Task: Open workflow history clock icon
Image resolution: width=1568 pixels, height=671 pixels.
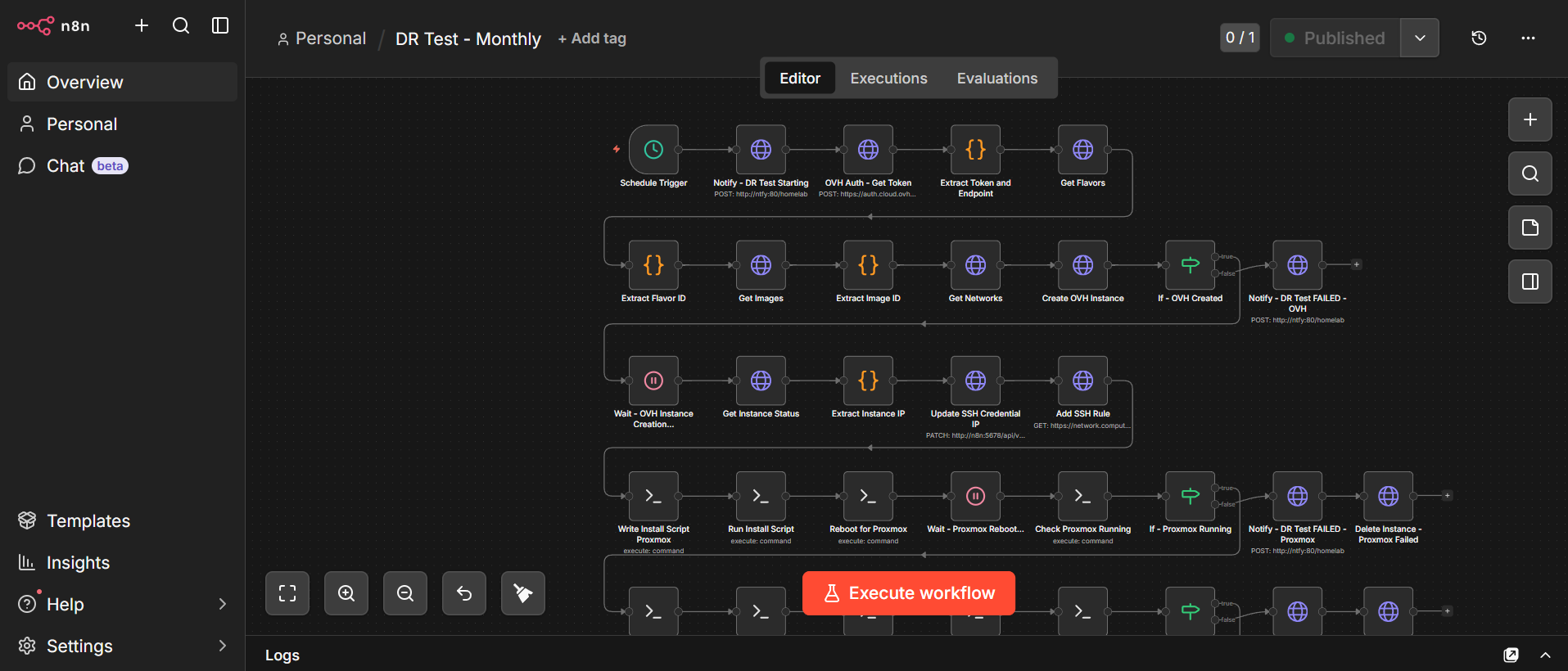Action: [1479, 38]
